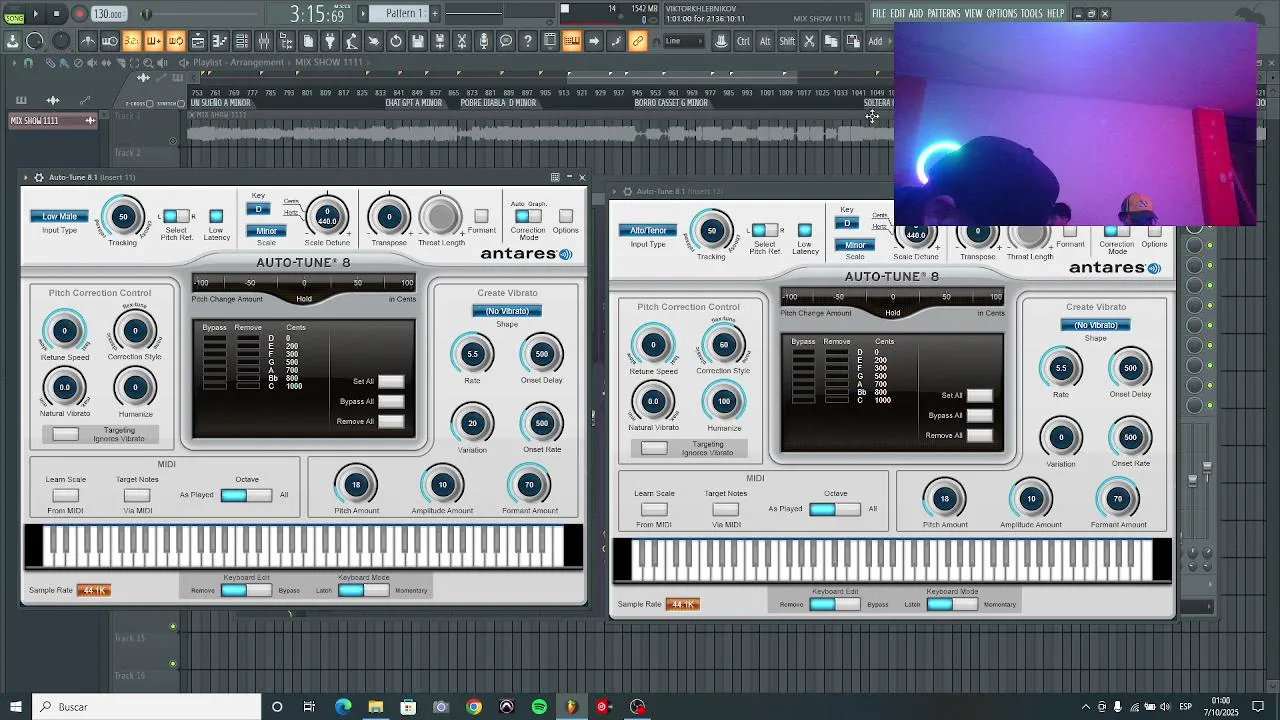This screenshot has height=720, width=1280.
Task: Switch to Song mode indicator
Action: [14, 17]
